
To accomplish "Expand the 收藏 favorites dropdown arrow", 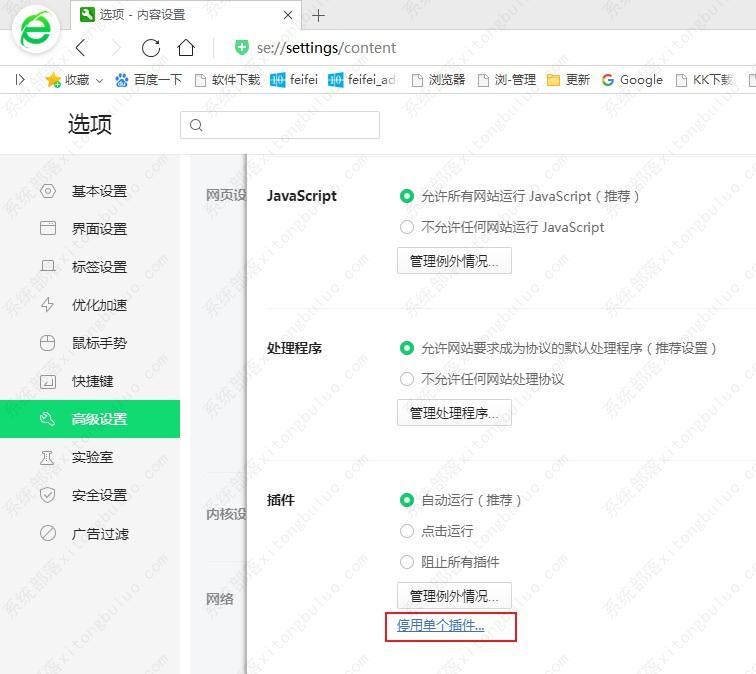I will point(101,80).
